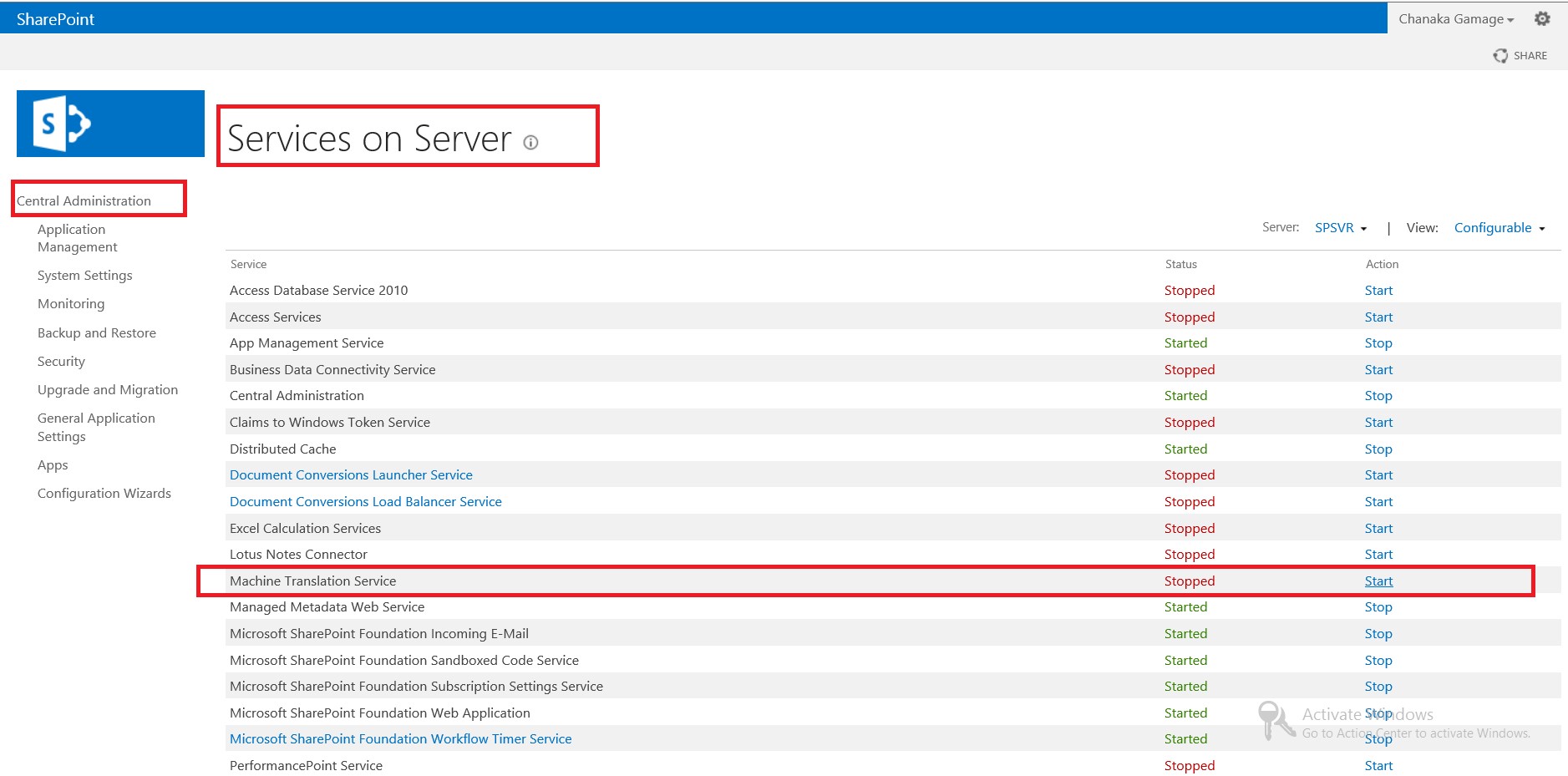Open General Application Settings

click(96, 427)
